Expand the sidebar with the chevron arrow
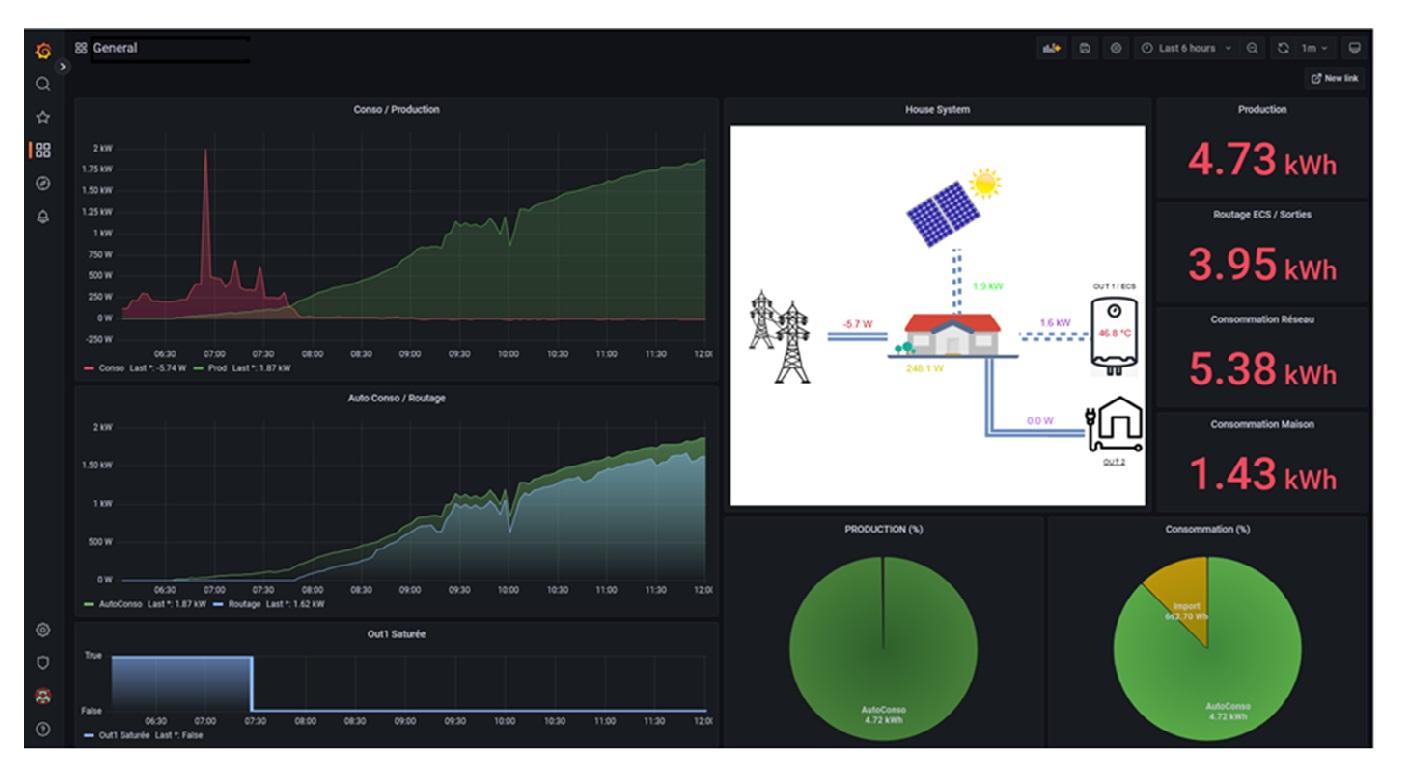Viewport: 1406px width, 772px height. [62, 67]
